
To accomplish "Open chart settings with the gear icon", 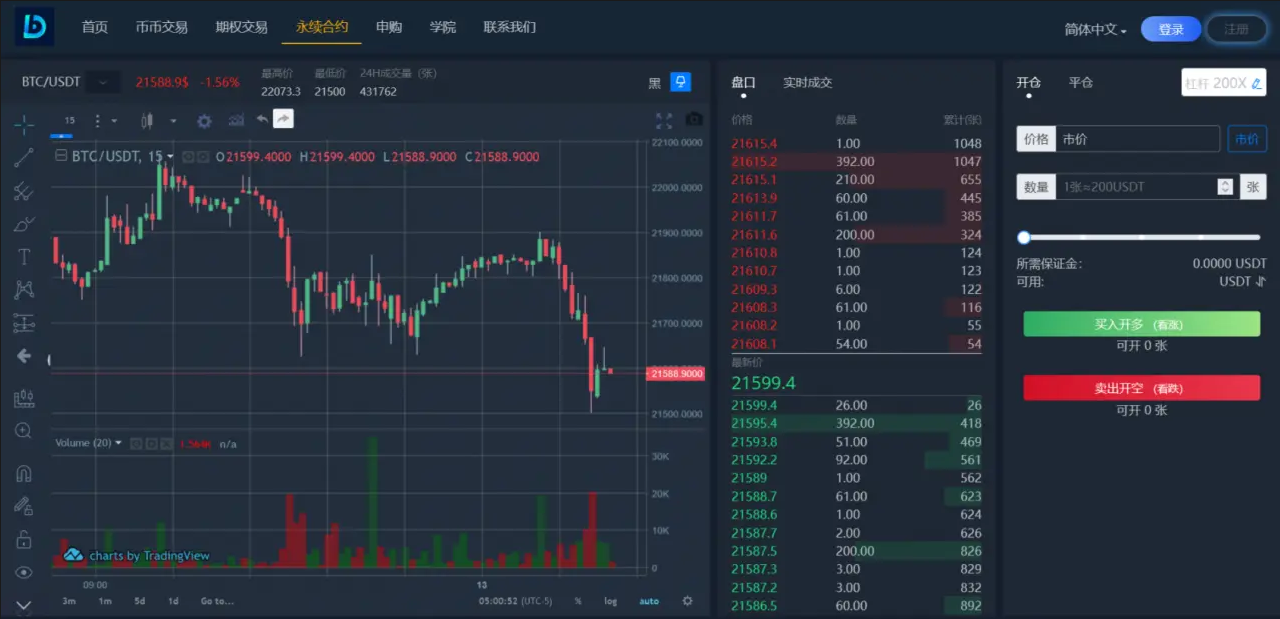I will (x=204, y=120).
